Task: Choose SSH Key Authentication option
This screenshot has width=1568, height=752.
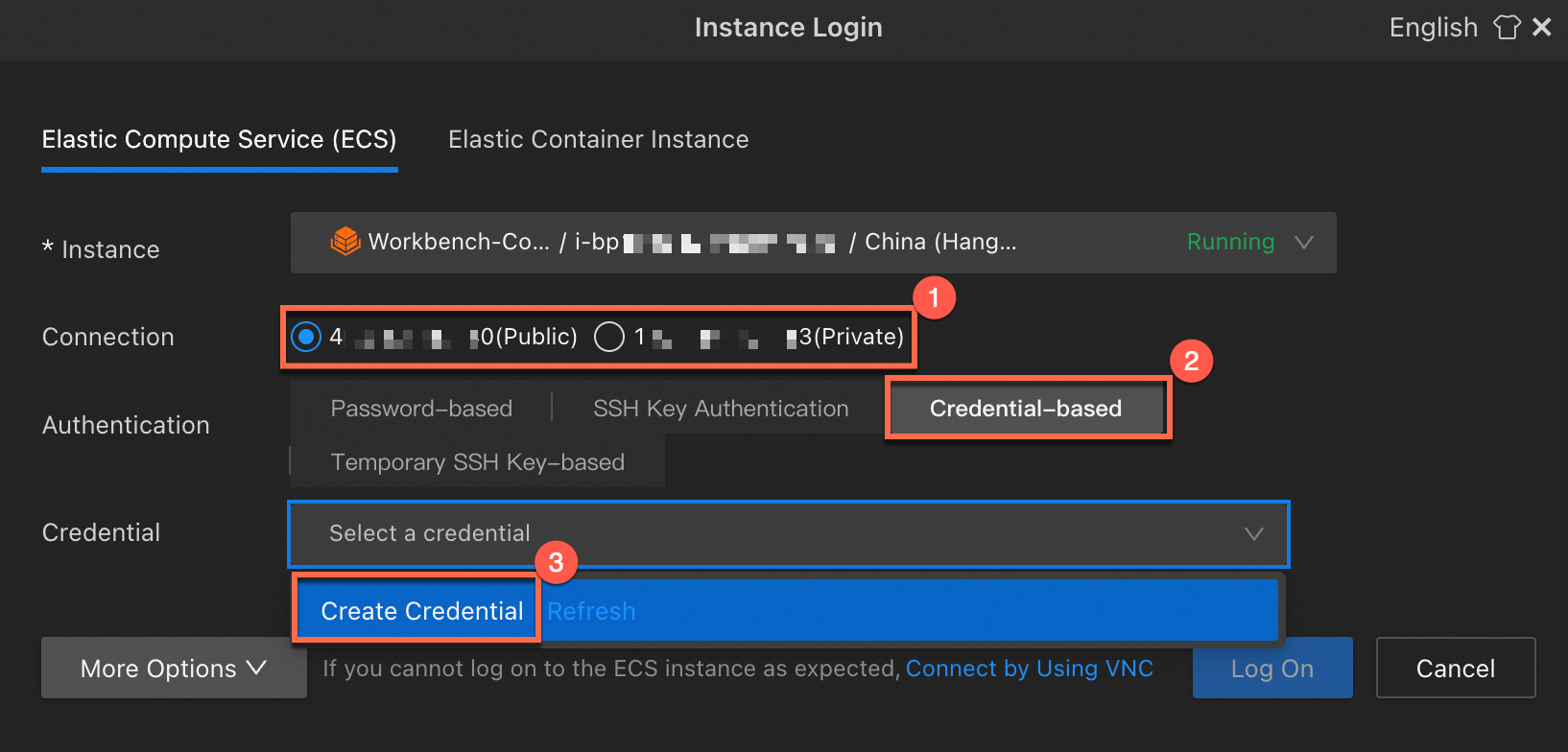Action: (x=721, y=409)
